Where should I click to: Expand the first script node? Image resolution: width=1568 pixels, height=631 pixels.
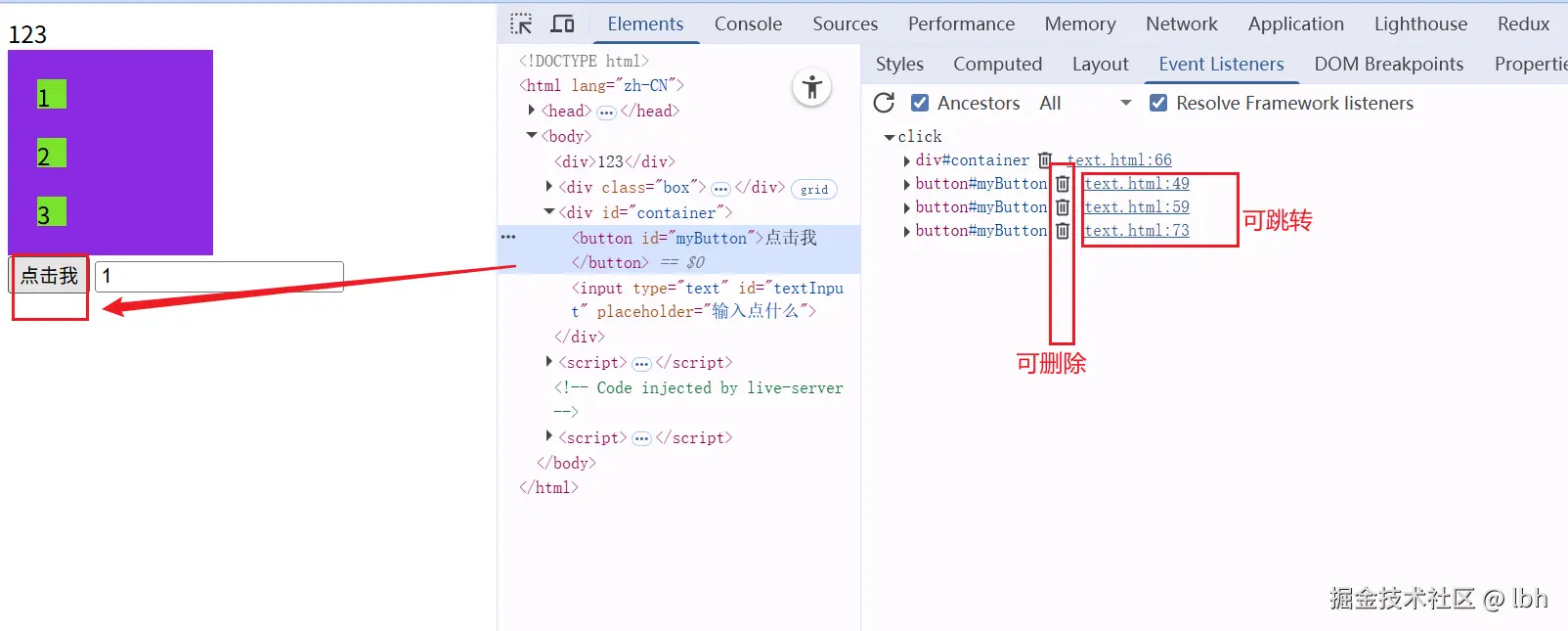point(548,361)
